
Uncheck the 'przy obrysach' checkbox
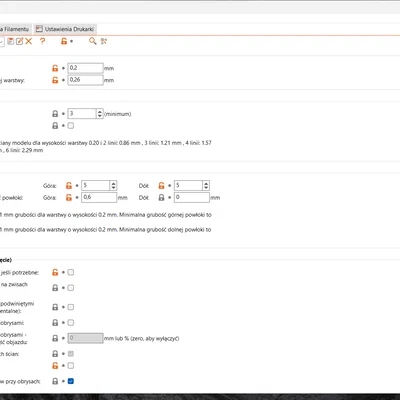pos(71,381)
